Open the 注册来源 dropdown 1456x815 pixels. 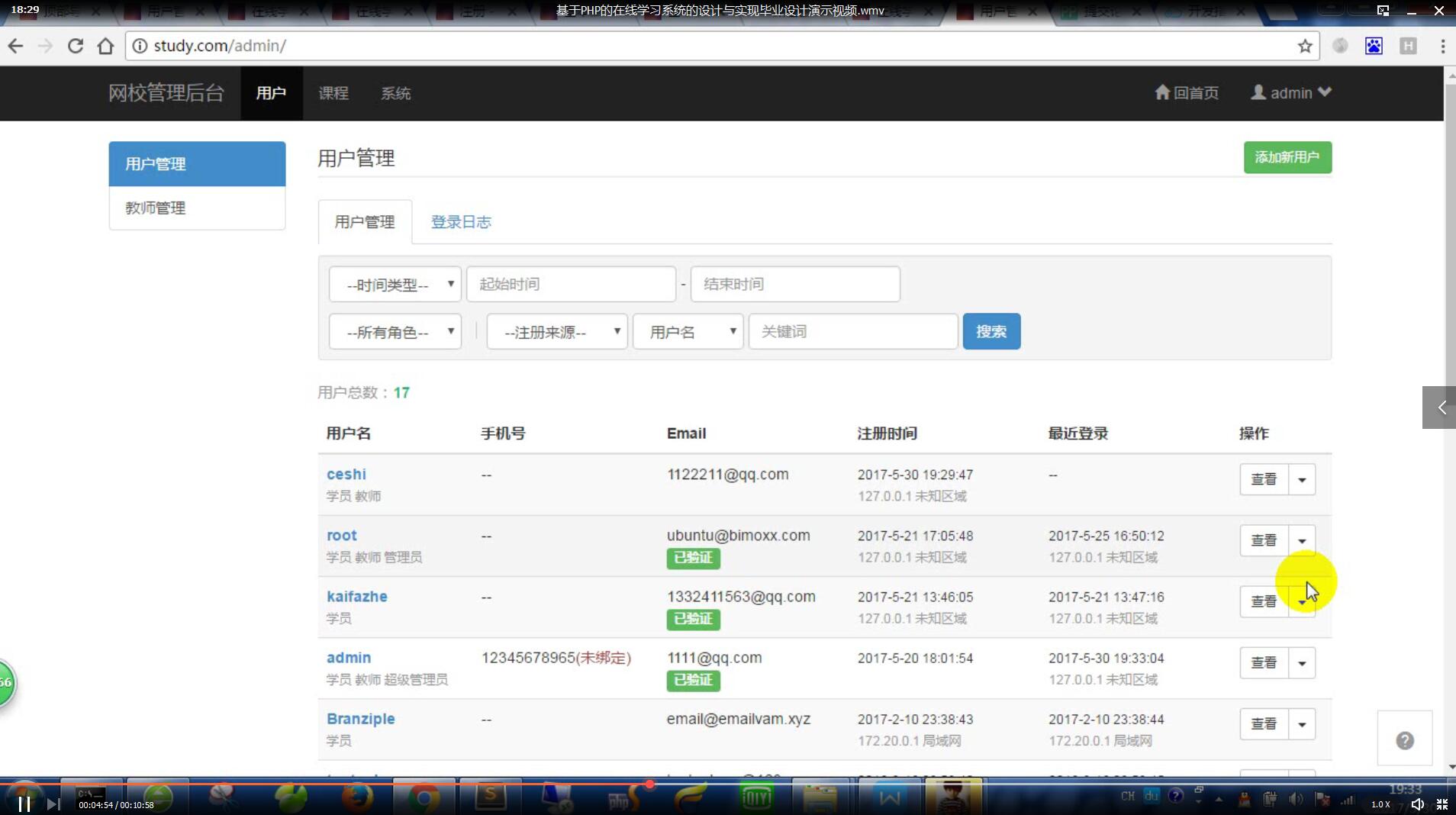[x=557, y=331]
